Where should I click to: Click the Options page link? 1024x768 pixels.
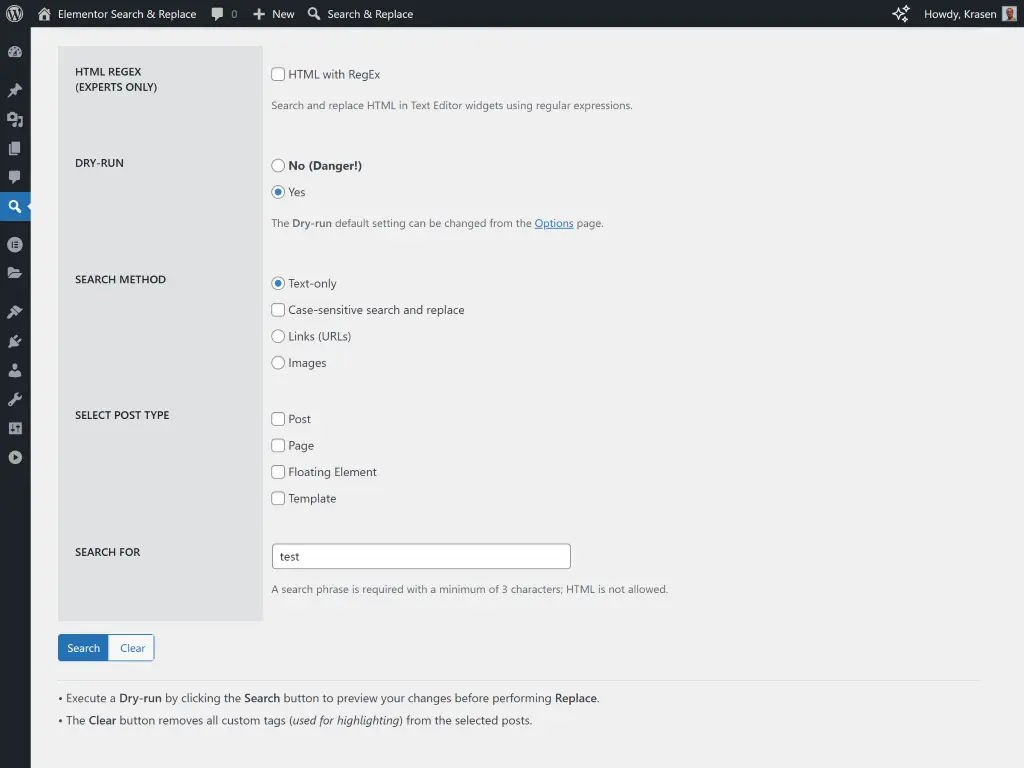(x=554, y=223)
